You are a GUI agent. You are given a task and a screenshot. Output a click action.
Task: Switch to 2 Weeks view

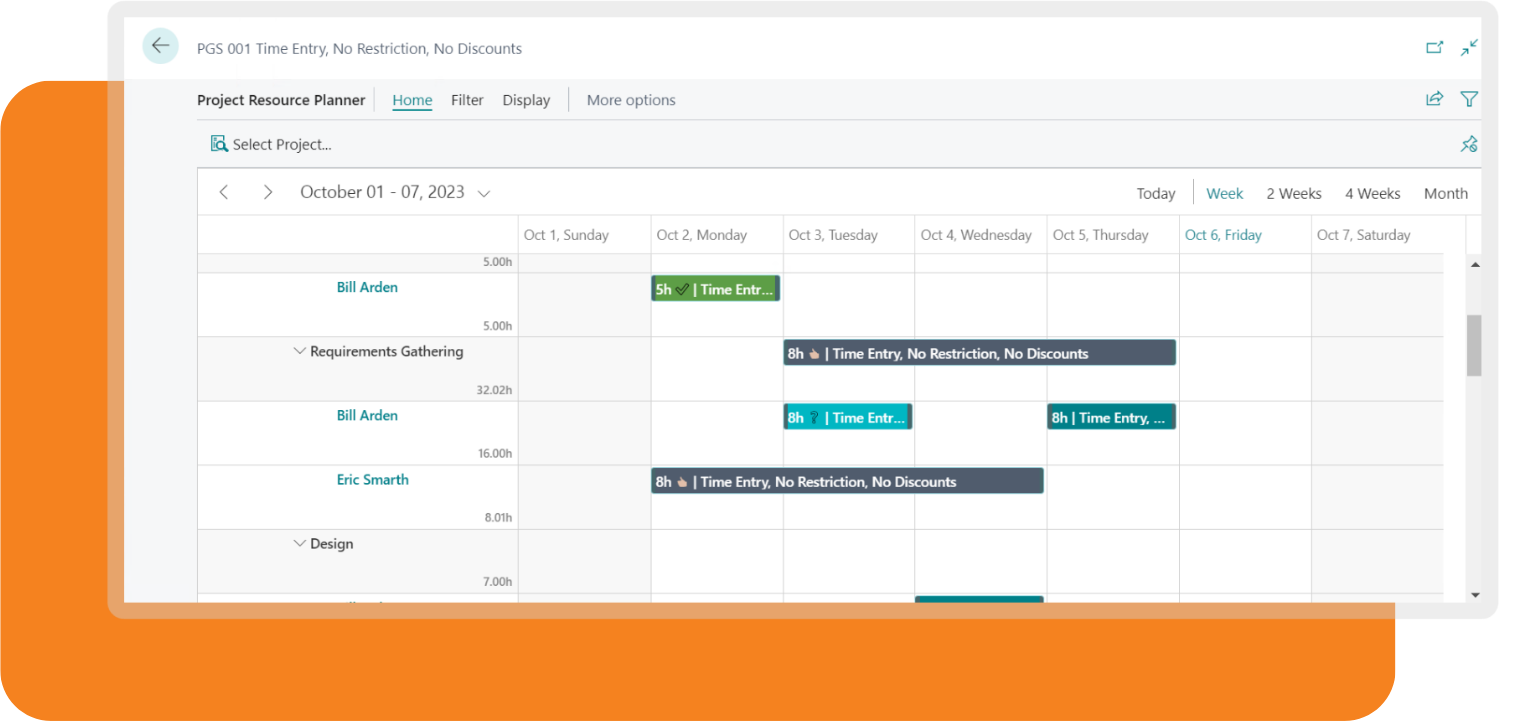pyautogui.click(x=1293, y=192)
